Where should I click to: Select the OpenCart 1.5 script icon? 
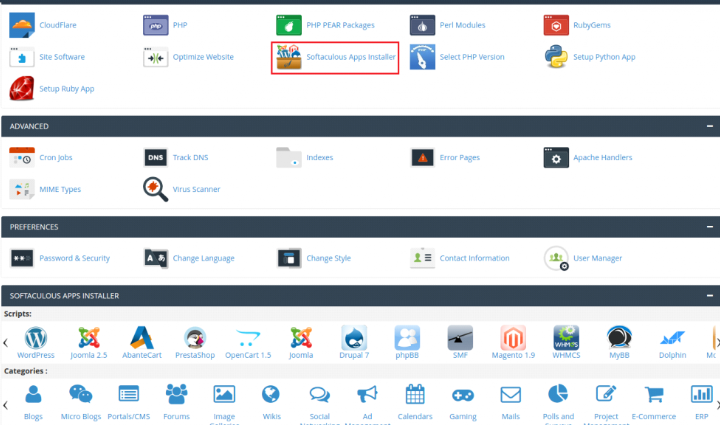click(248, 338)
